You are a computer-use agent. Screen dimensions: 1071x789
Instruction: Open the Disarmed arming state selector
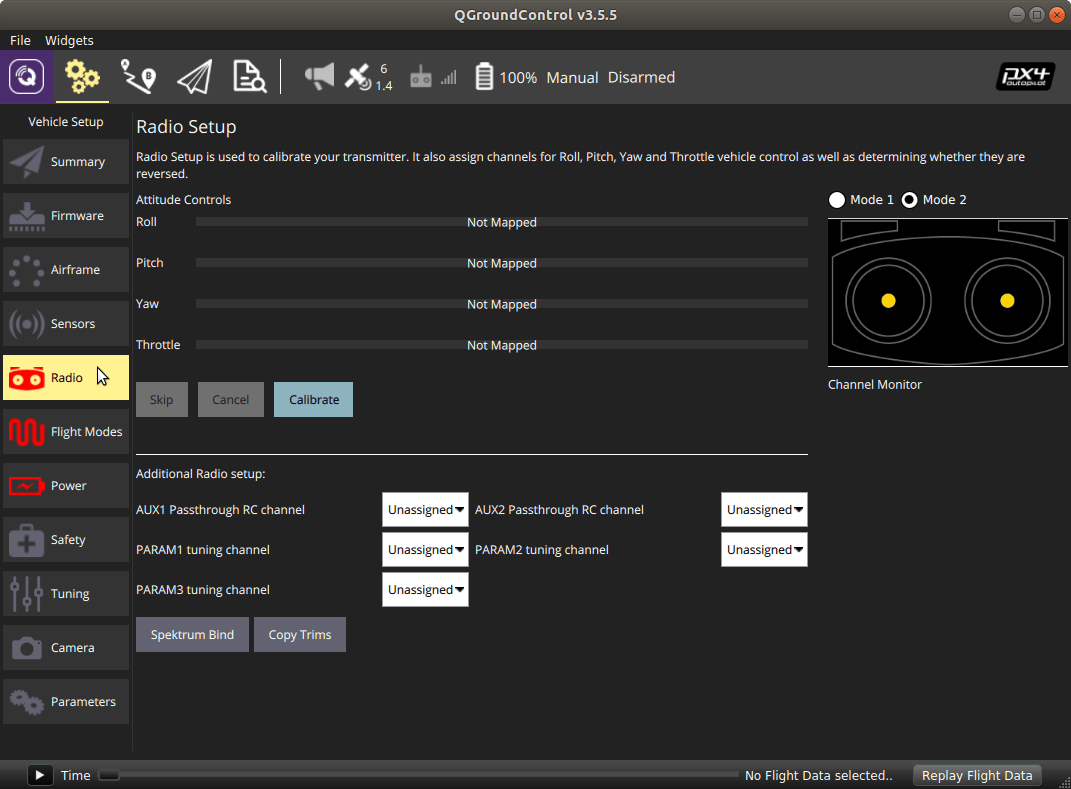[x=641, y=77]
